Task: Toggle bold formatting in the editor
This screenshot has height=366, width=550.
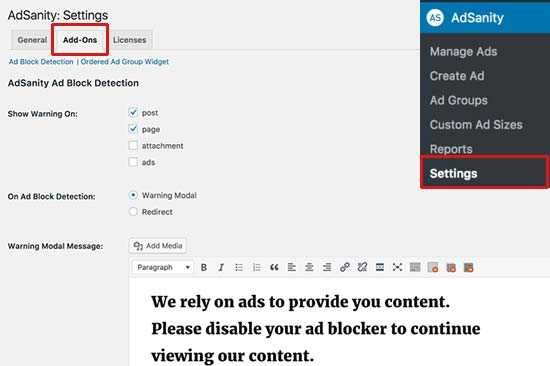Action: [203, 267]
